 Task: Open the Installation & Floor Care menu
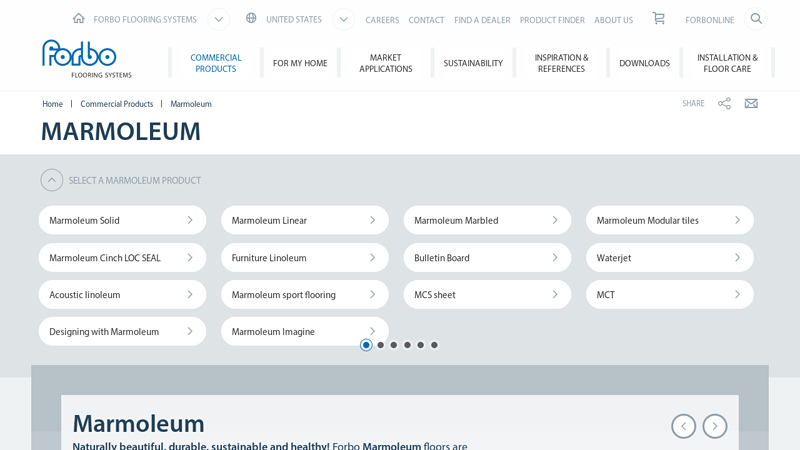click(727, 63)
